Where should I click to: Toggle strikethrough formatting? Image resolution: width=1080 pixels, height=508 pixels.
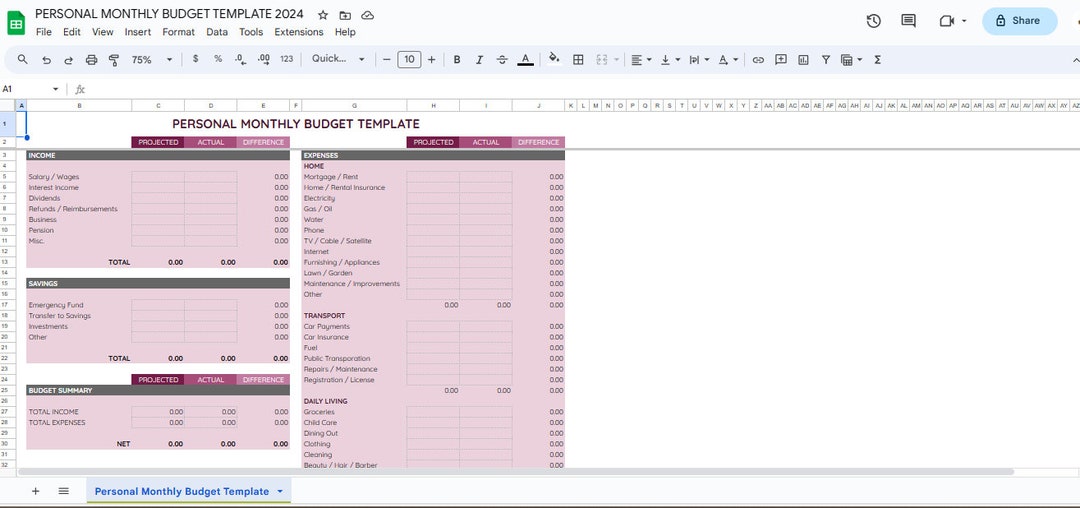pyautogui.click(x=502, y=60)
